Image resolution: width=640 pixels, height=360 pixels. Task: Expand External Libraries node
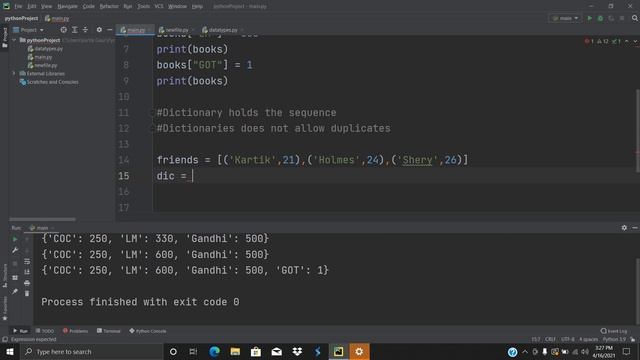14,73
